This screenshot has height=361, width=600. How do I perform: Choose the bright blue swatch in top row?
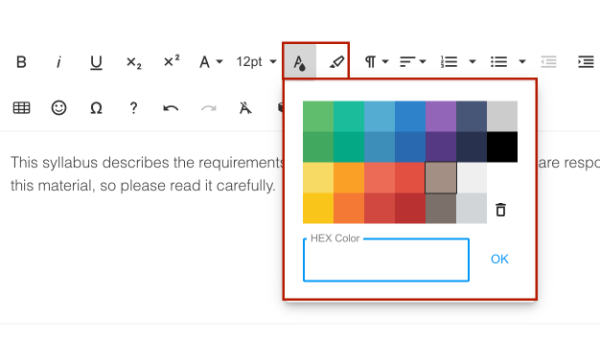click(410, 116)
